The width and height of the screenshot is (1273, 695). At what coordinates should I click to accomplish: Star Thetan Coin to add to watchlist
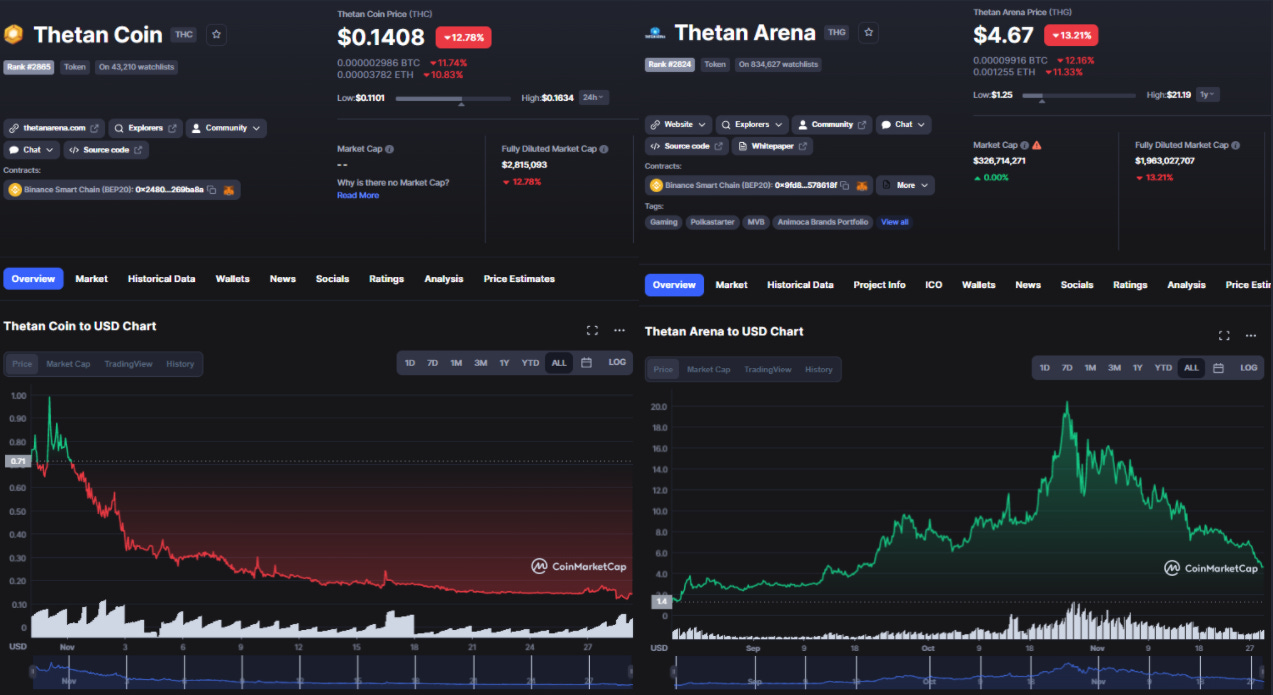[216, 34]
